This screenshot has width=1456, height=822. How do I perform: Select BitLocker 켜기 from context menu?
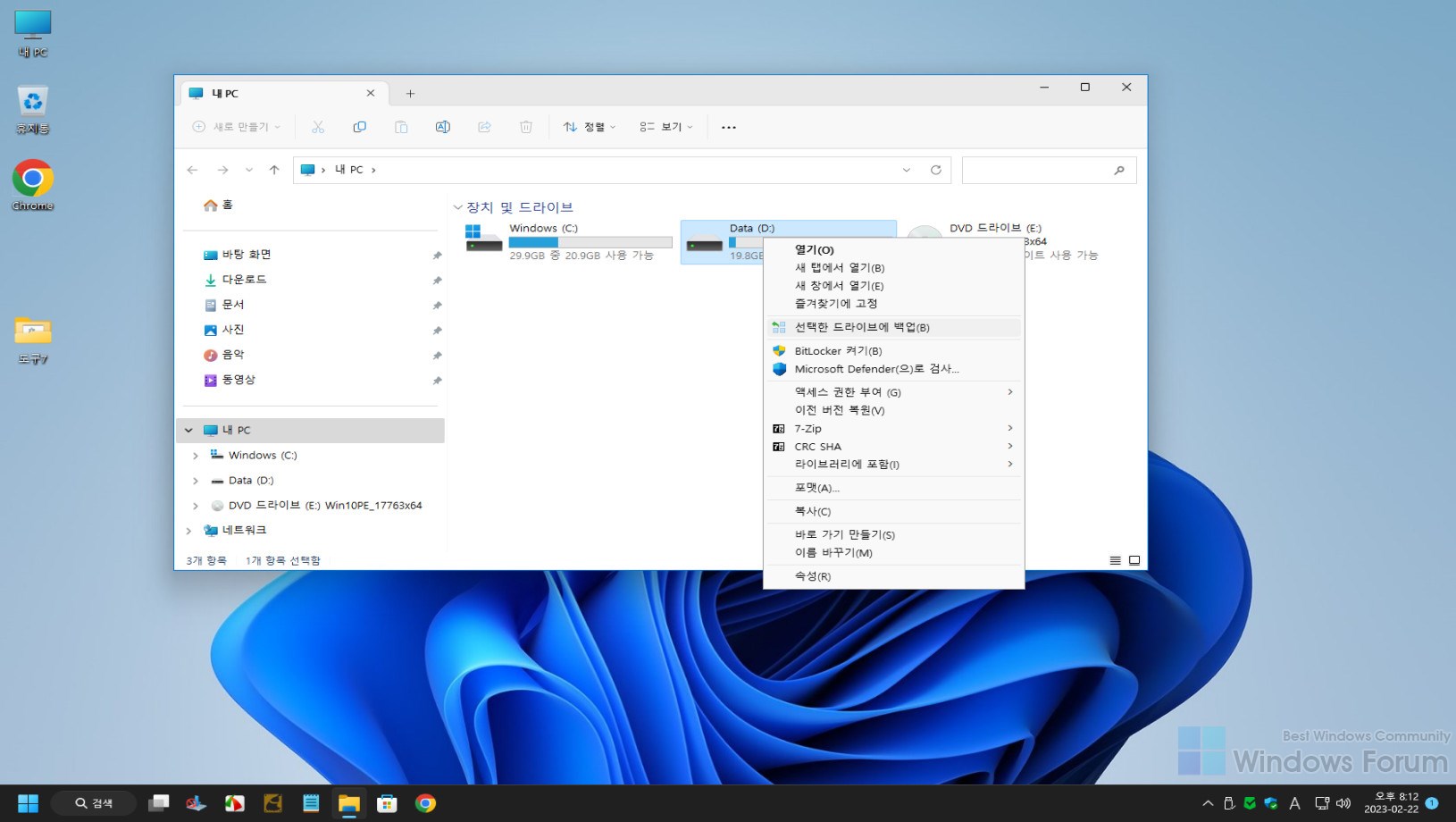pyautogui.click(x=893, y=350)
